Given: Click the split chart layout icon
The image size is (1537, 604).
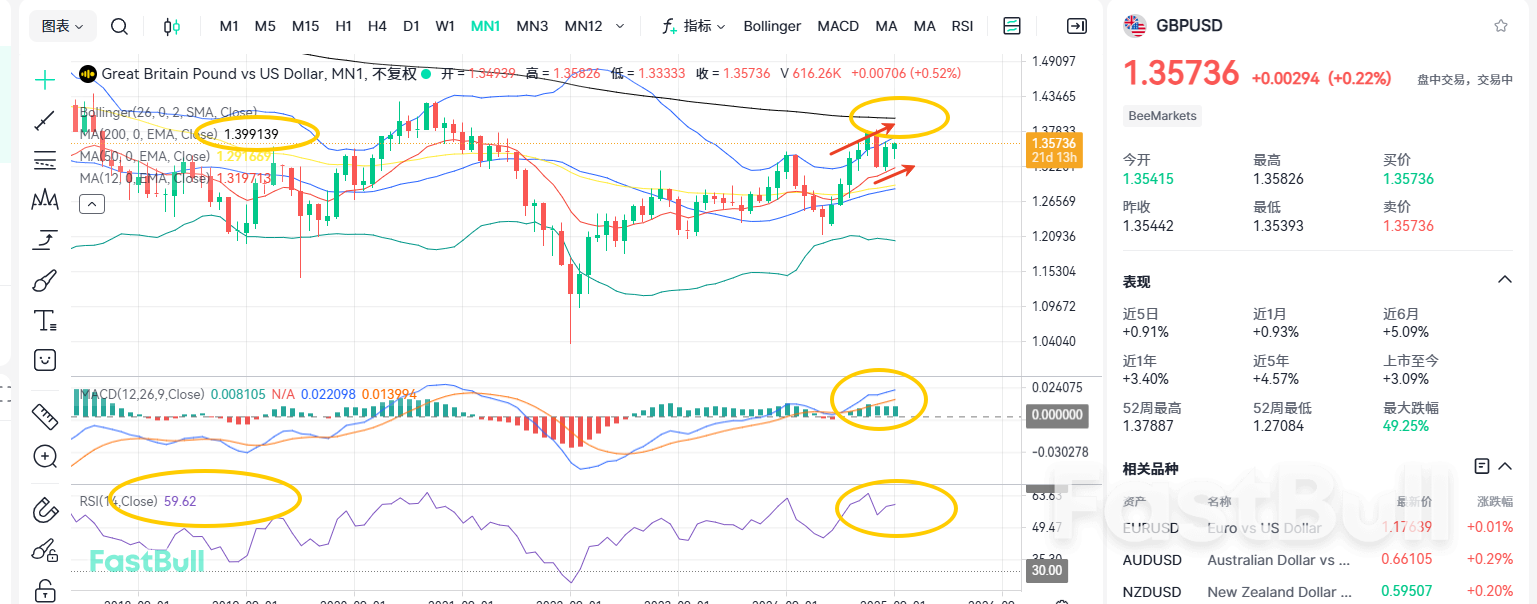Looking at the screenshot, I should pos(1011,26).
